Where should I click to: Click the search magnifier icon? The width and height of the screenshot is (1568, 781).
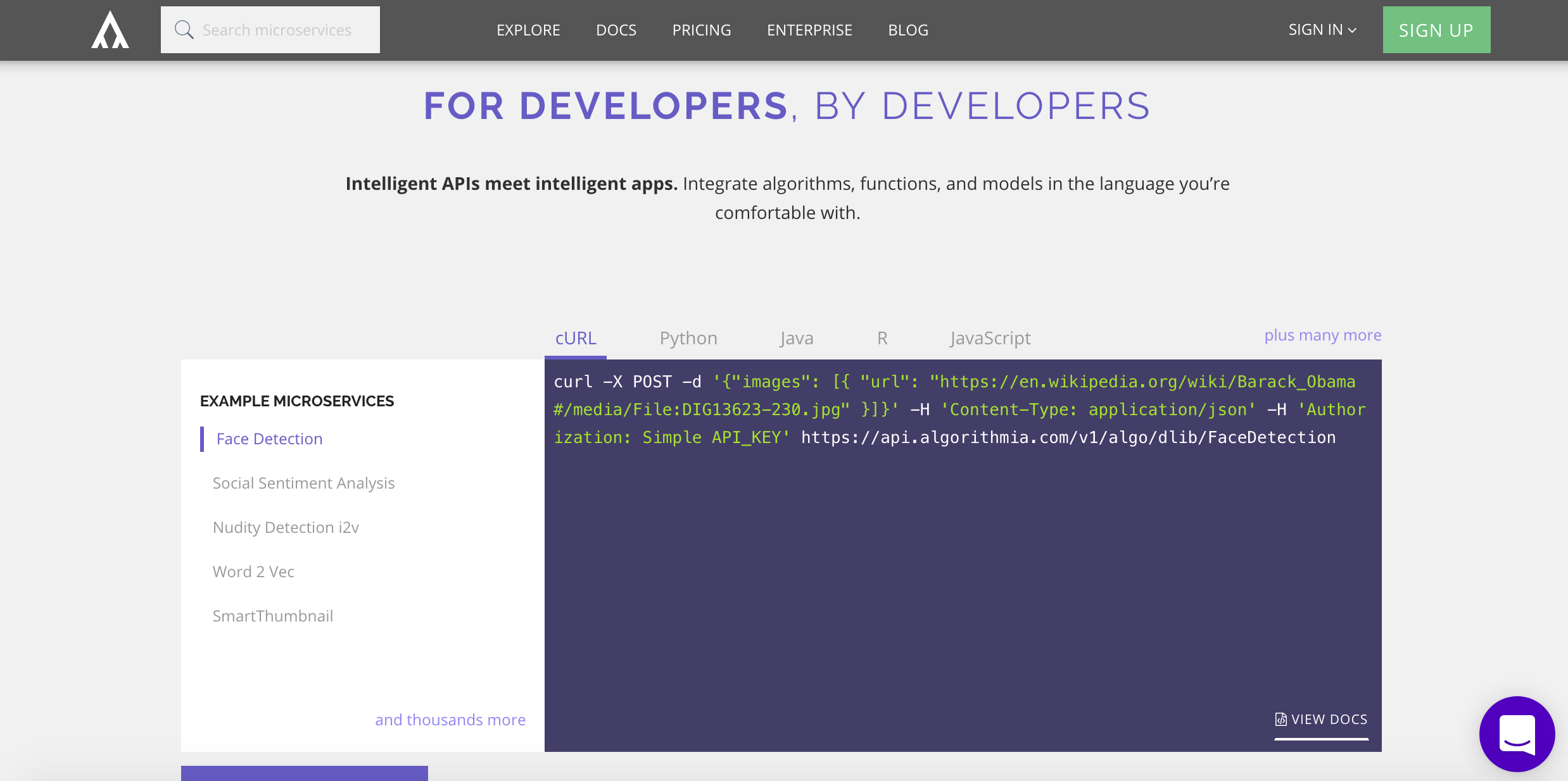[184, 30]
